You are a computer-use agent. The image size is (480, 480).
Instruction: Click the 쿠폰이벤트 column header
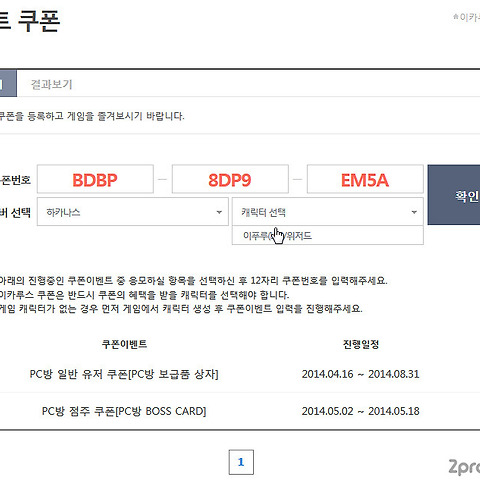click(x=124, y=344)
